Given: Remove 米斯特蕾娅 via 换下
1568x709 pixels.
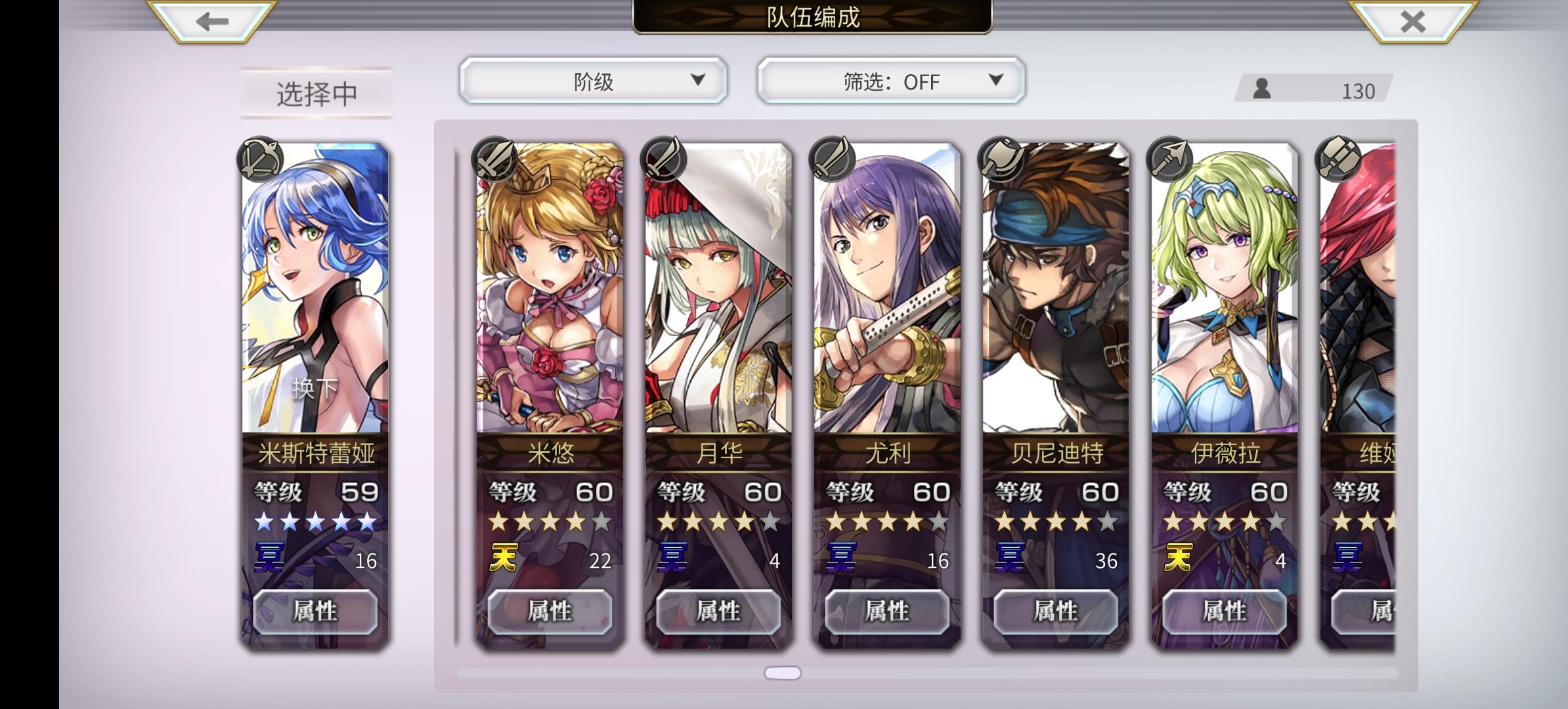Looking at the screenshot, I should coord(315,389).
